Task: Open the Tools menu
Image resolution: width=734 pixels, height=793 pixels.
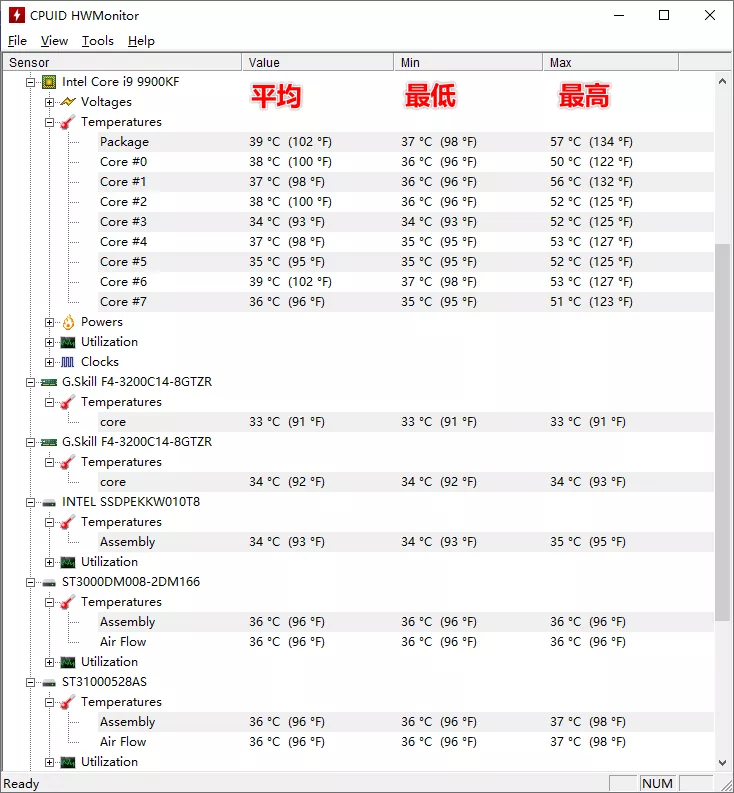Action: pyautogui.click(x=98, y=41)
